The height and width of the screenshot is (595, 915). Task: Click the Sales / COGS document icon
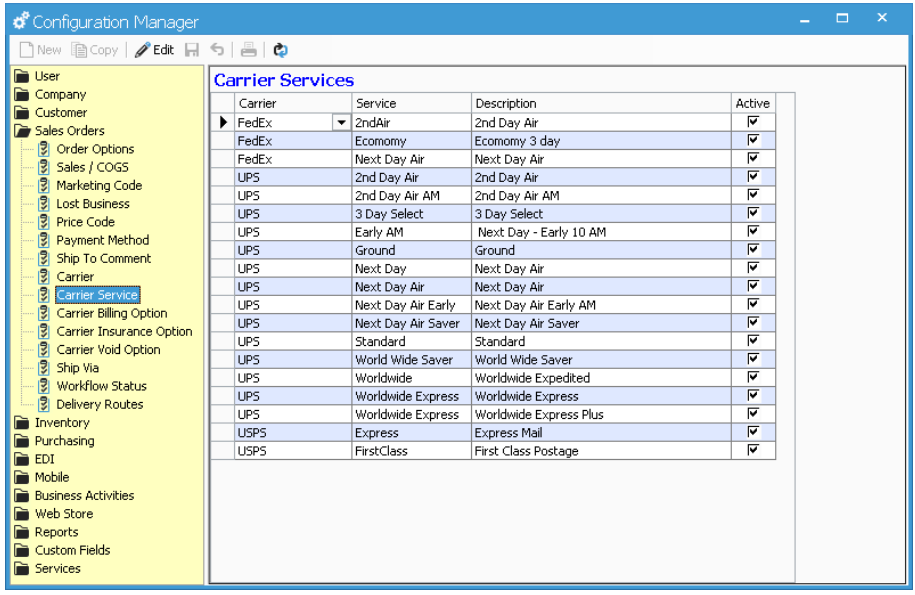tap(44, 167)
